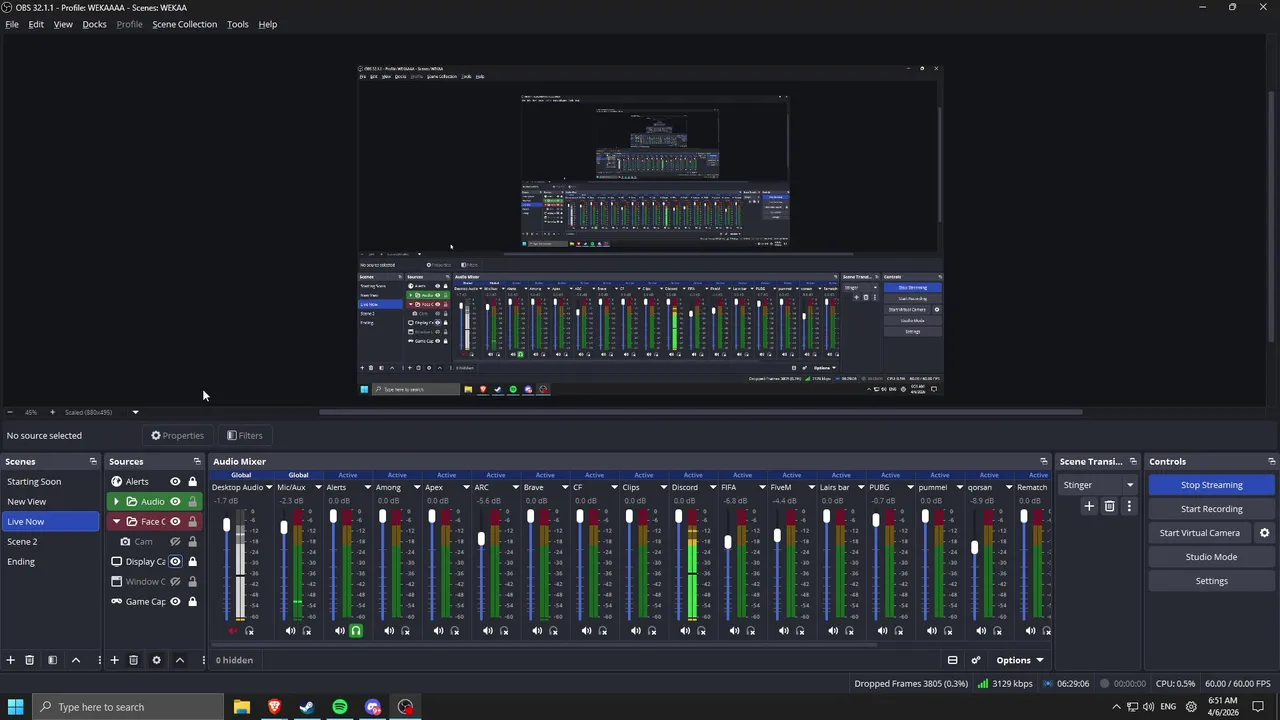Delete selected source with Sources trash icon
The width and height of the screenshot is (1280, 720).
[x=133, y=660]
